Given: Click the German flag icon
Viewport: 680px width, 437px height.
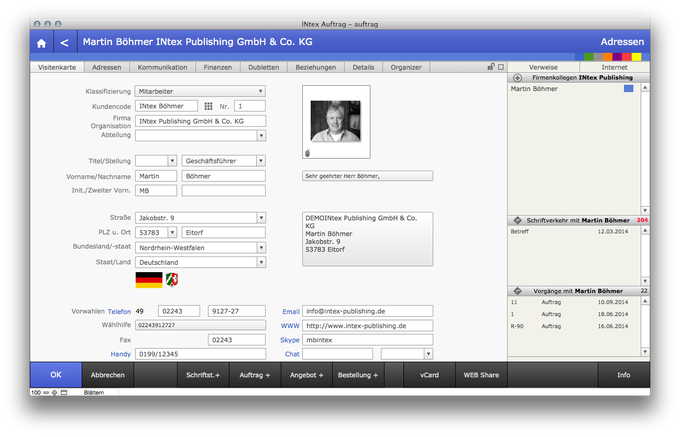Looking at the screenshot, I should [x=149, y=280].
